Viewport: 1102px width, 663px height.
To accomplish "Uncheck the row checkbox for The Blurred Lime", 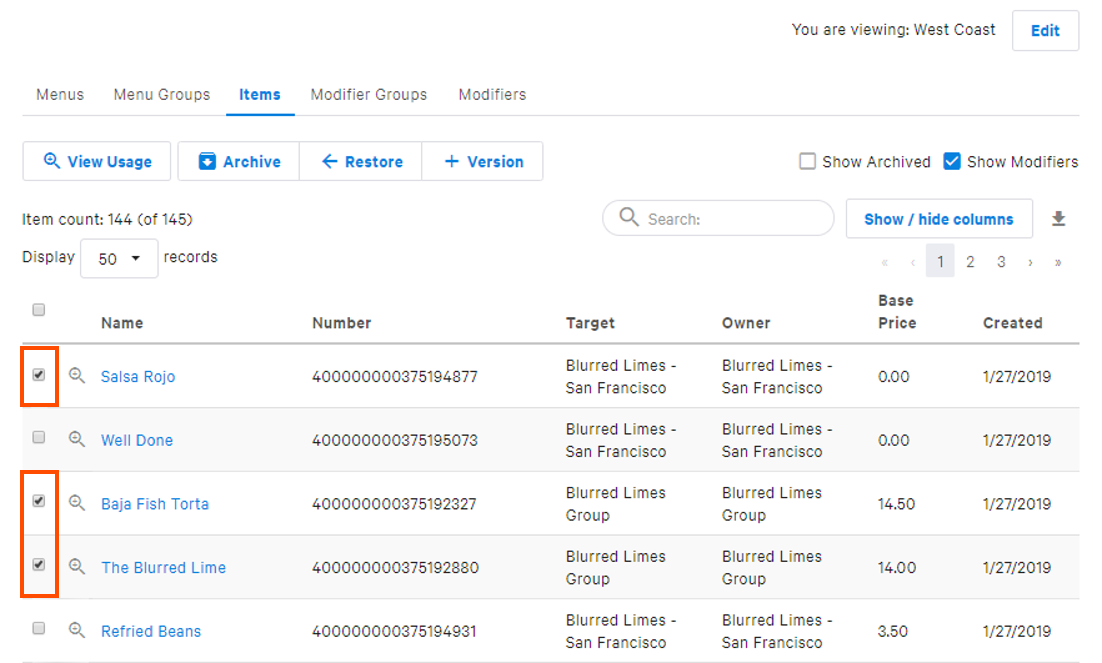I will (x=38, y=567).
